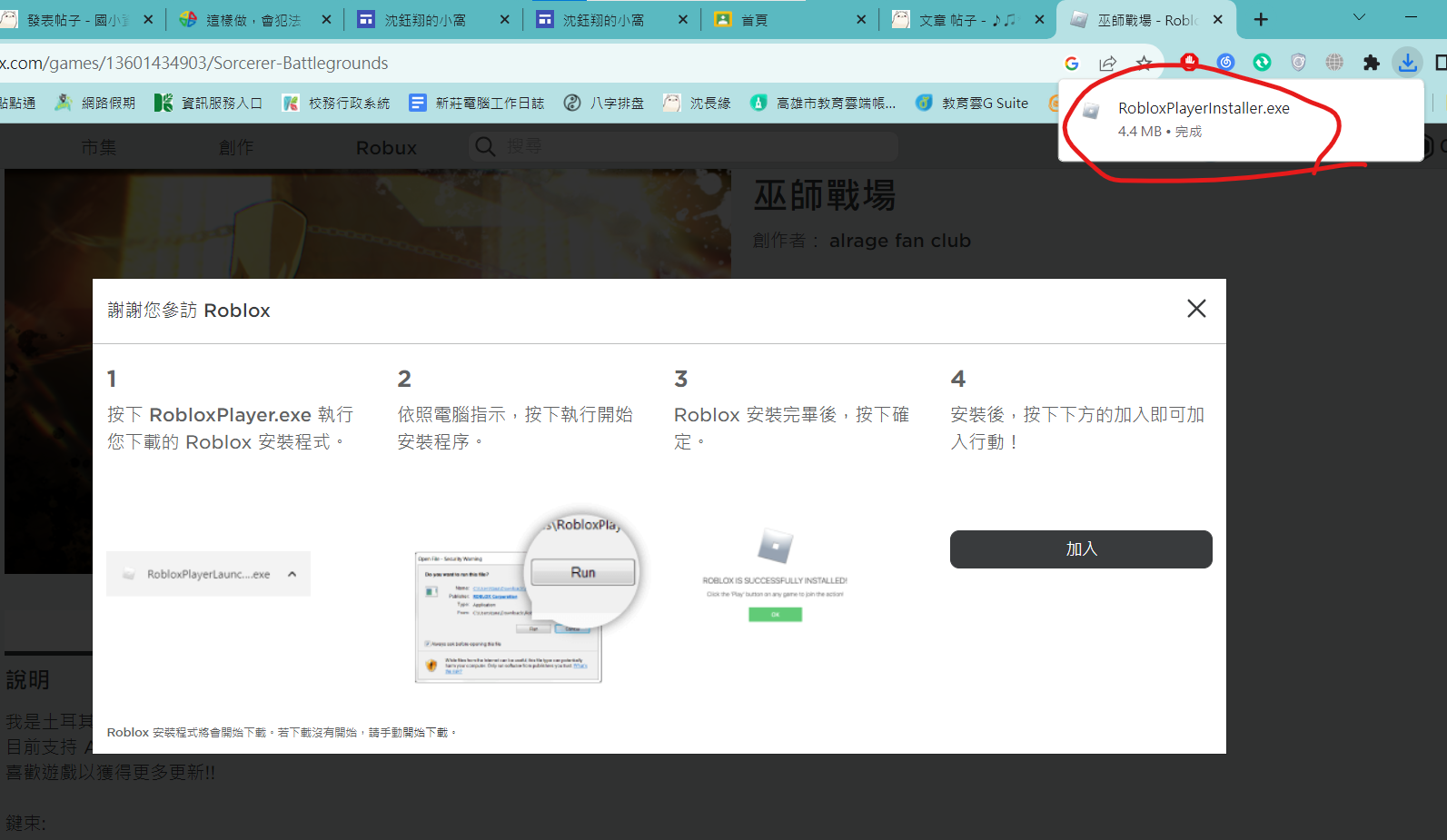
Task: Open the globe extension icon
Action: 1334,62
